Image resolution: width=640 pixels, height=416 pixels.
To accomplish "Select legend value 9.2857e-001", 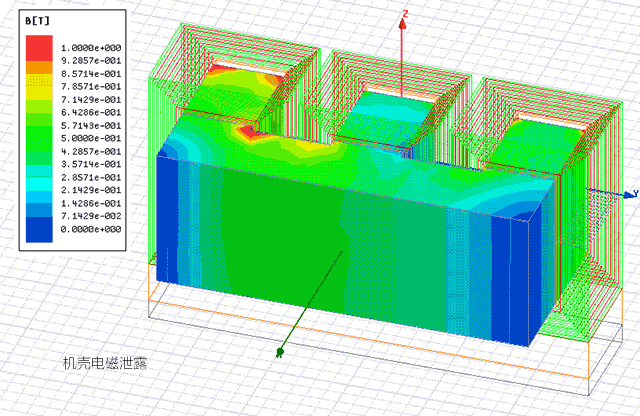I will click(91, 60).
